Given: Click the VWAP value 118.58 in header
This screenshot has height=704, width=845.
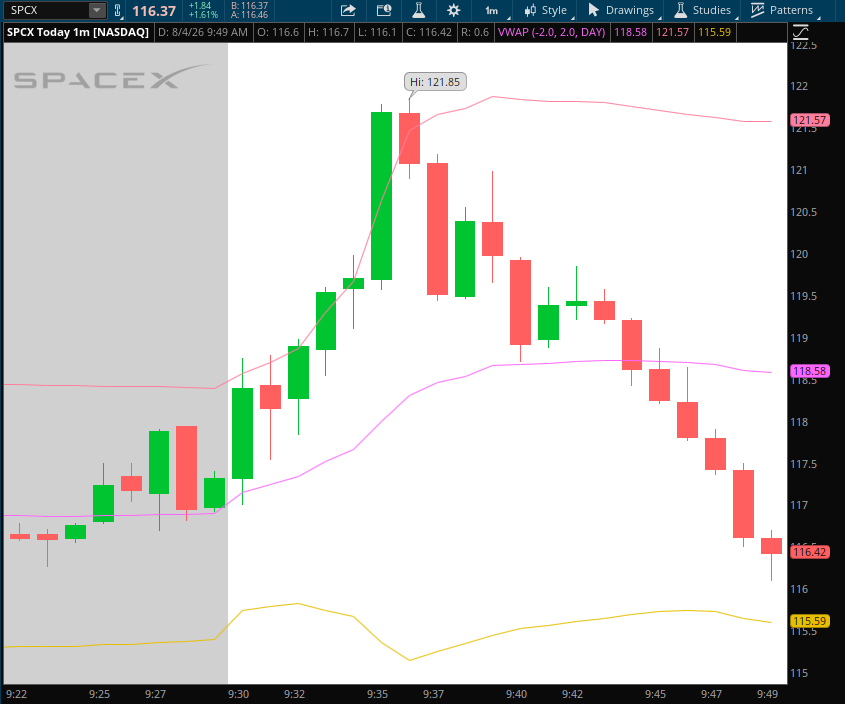Looking at the screenshot, I should tap(631, 32).
